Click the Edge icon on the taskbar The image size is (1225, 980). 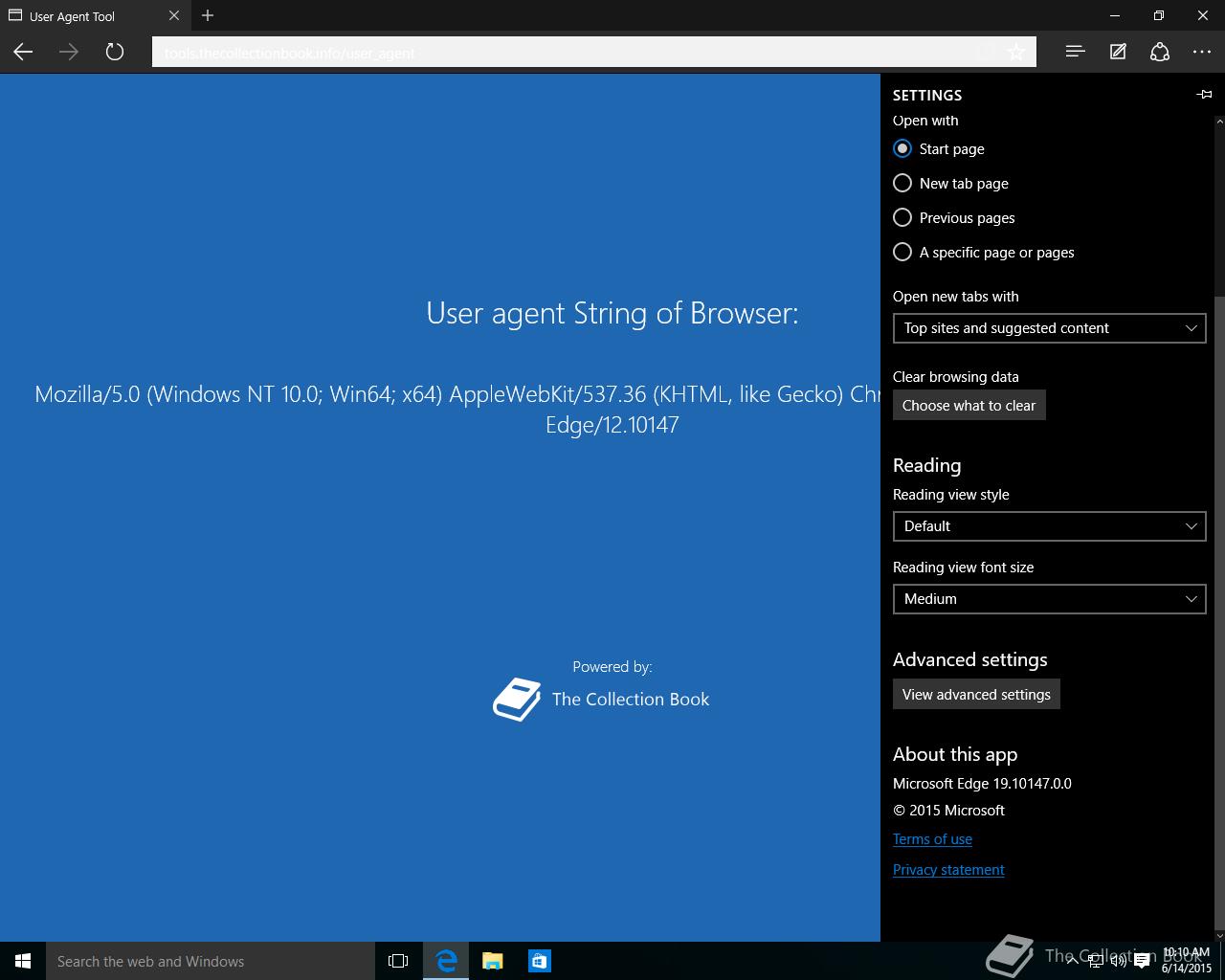pos(446,961)
